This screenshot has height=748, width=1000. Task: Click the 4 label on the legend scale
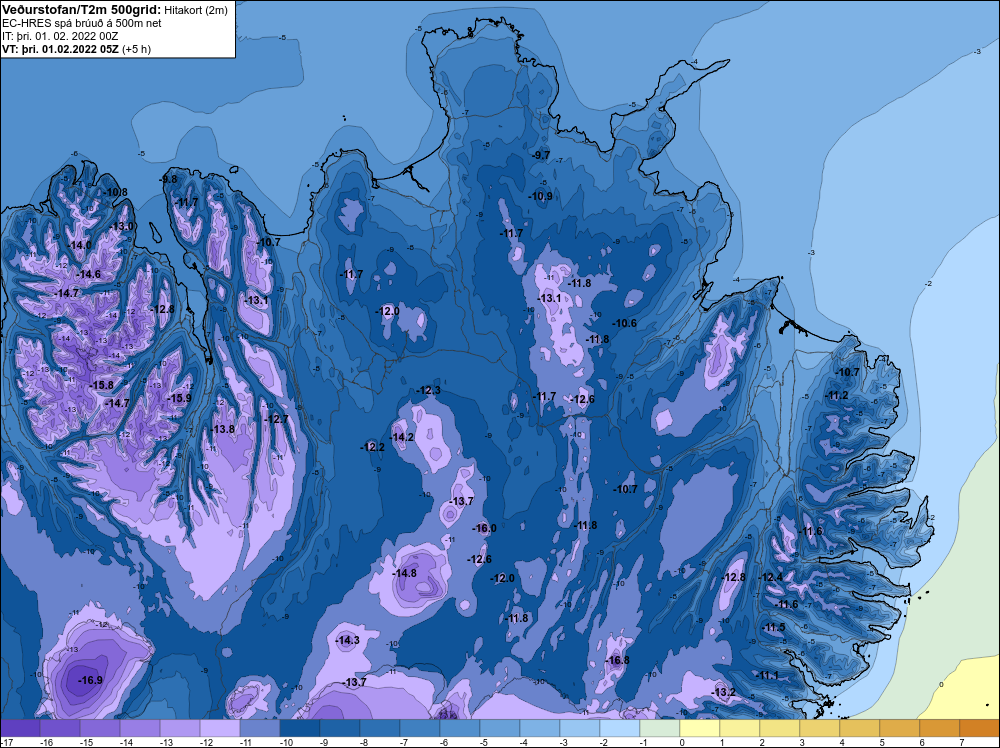(842, 742)
